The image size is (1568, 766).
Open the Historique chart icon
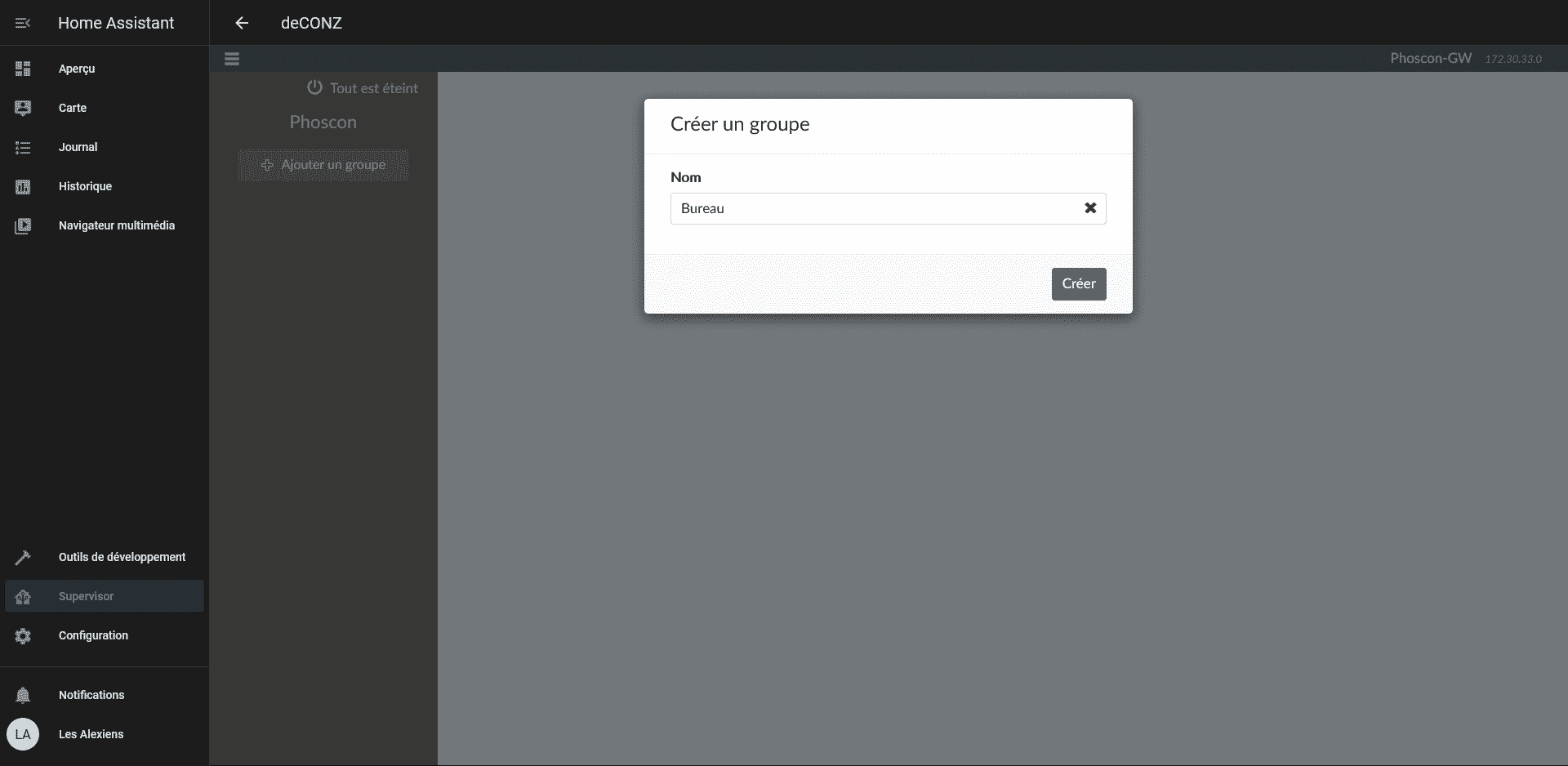[x=23, y=186]
